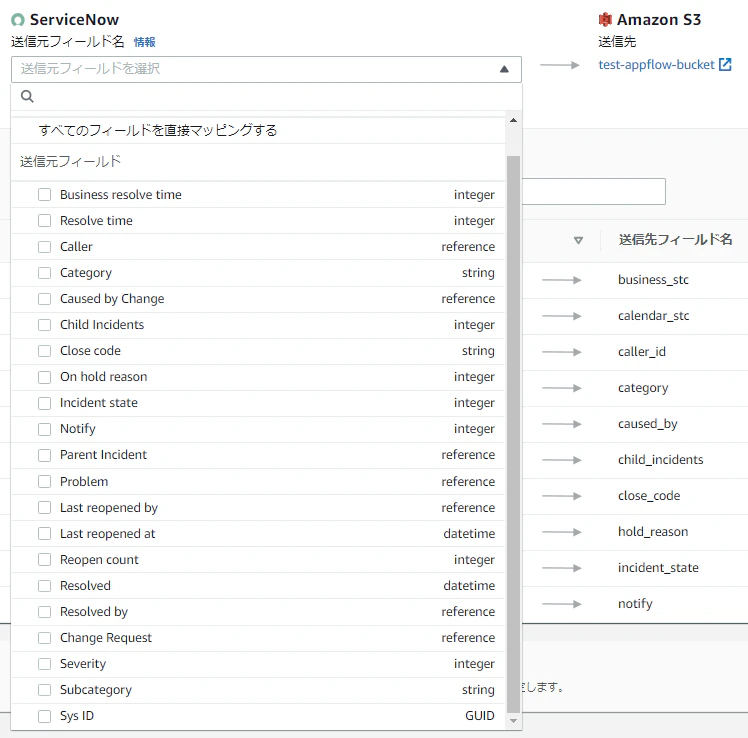
Task: Select the Close code checkbox
Action: [44, 351]
